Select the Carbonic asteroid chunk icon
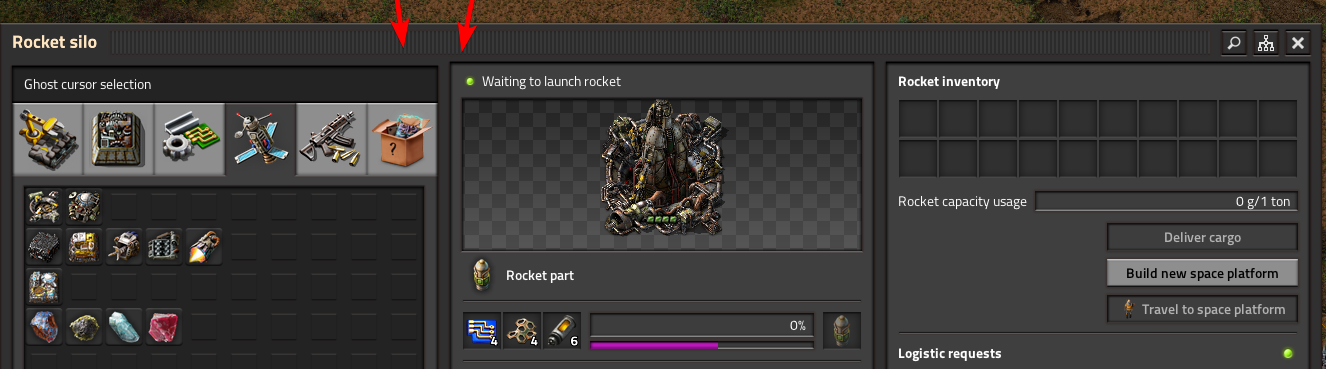 click(84, 326)
